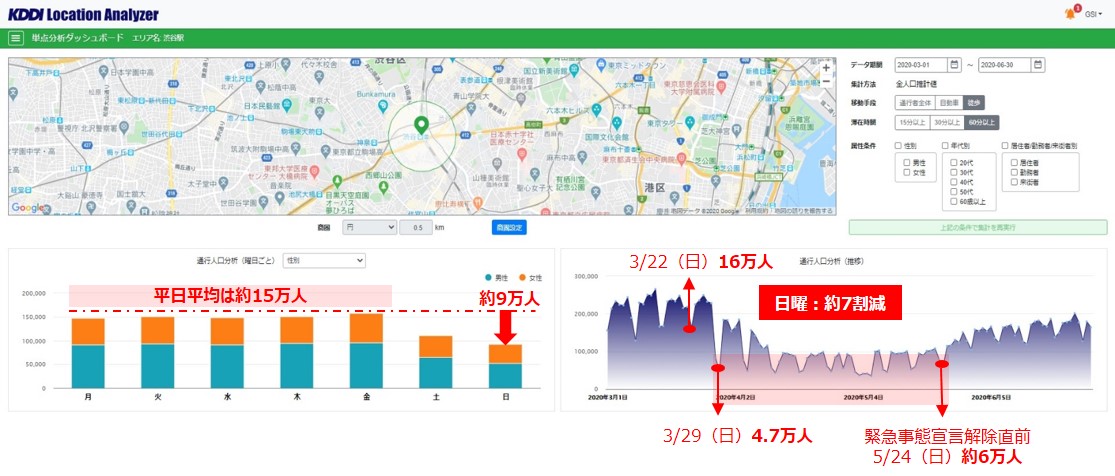This screenshot has width=1115, height=476.
Task: Edit end date field 2020-06-30
Action: 1005,65
